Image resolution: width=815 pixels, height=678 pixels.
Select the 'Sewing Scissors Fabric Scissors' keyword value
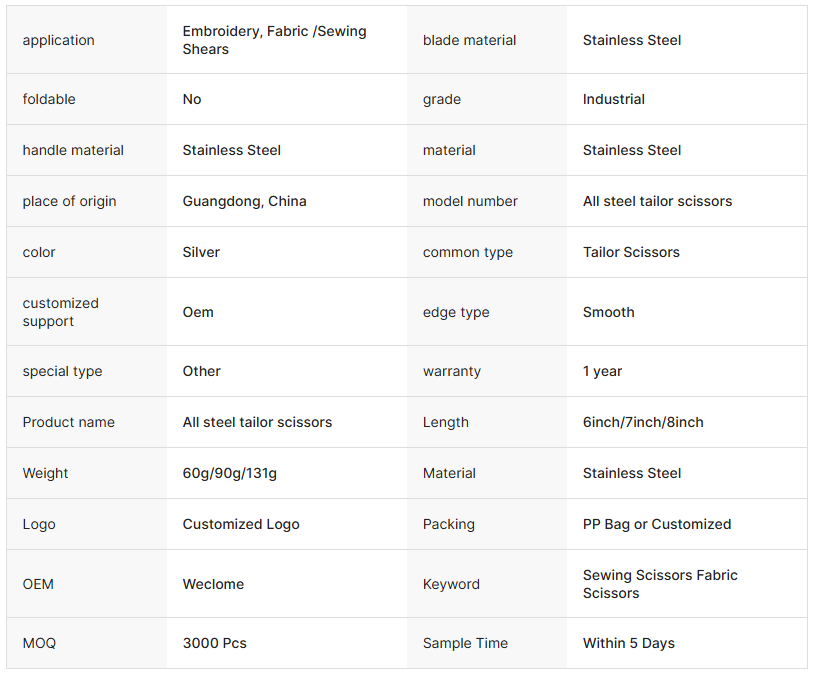pos(660,584)
